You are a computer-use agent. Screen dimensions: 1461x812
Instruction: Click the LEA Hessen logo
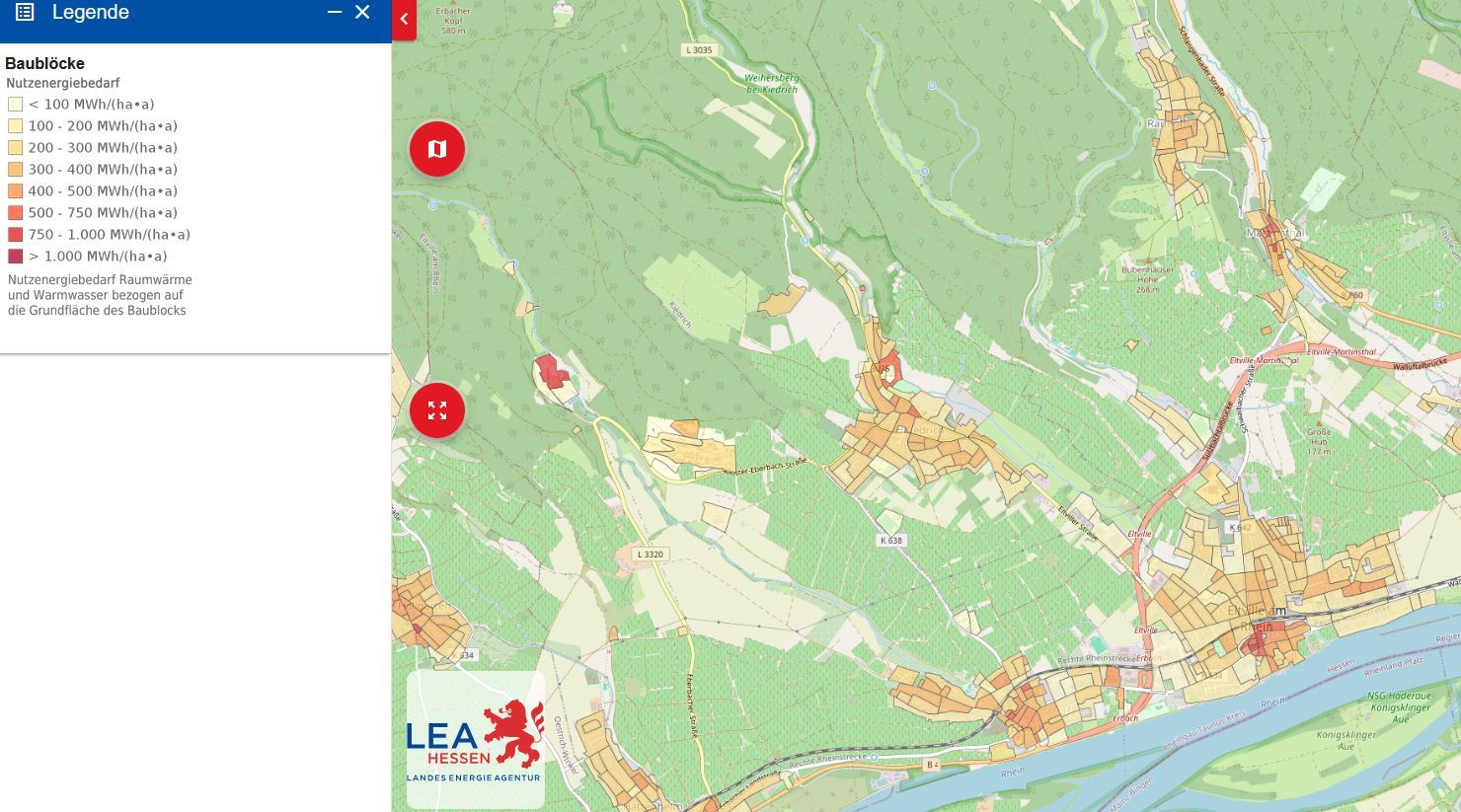(x=475, y=740)
